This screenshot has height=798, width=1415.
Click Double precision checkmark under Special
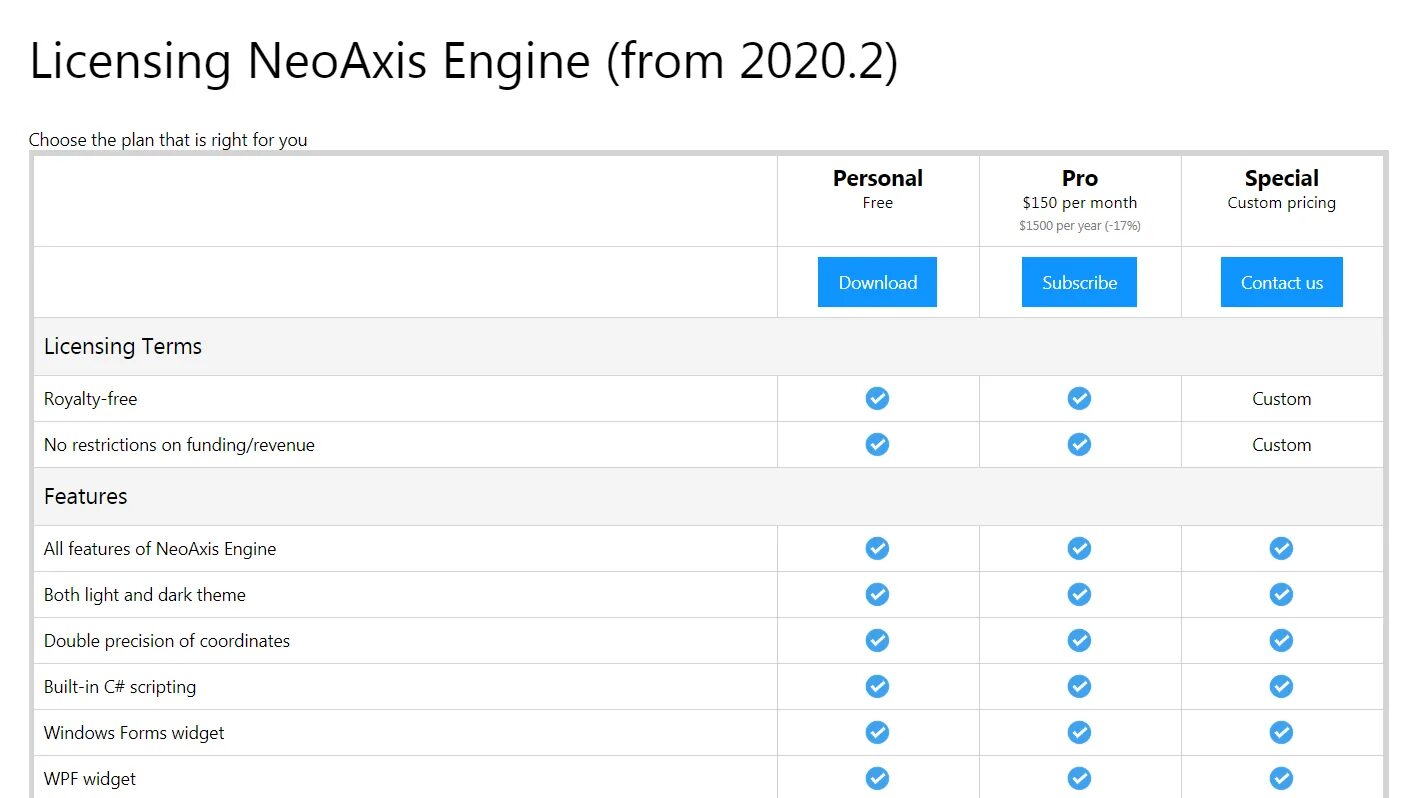1281,640
